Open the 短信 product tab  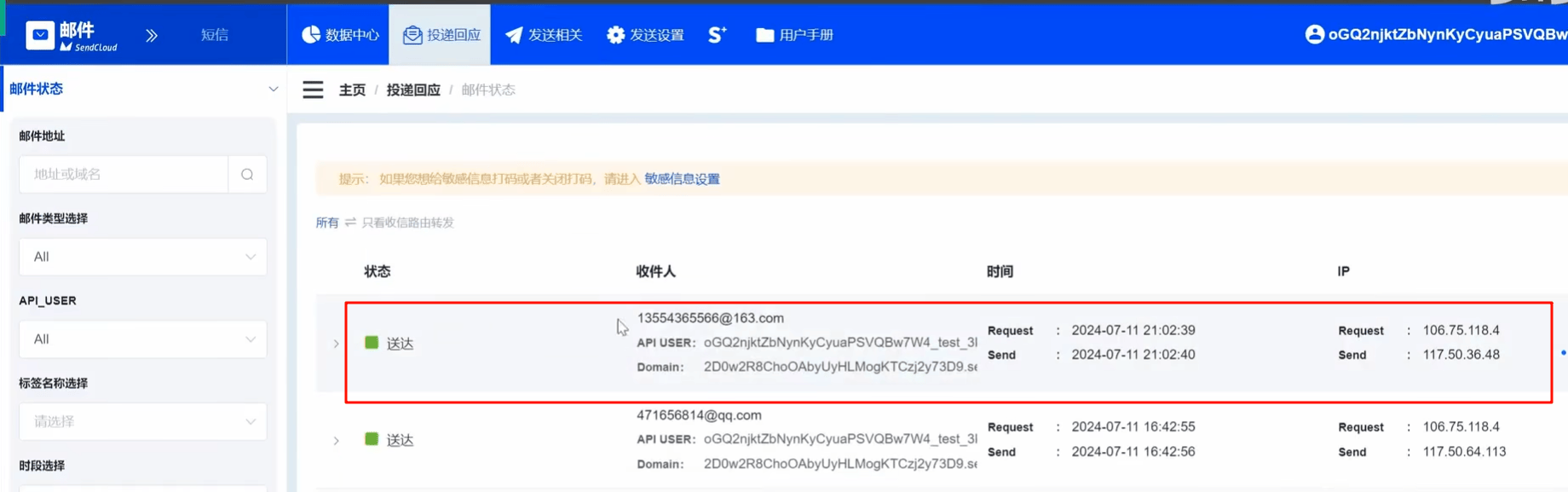tap(215, 35)
